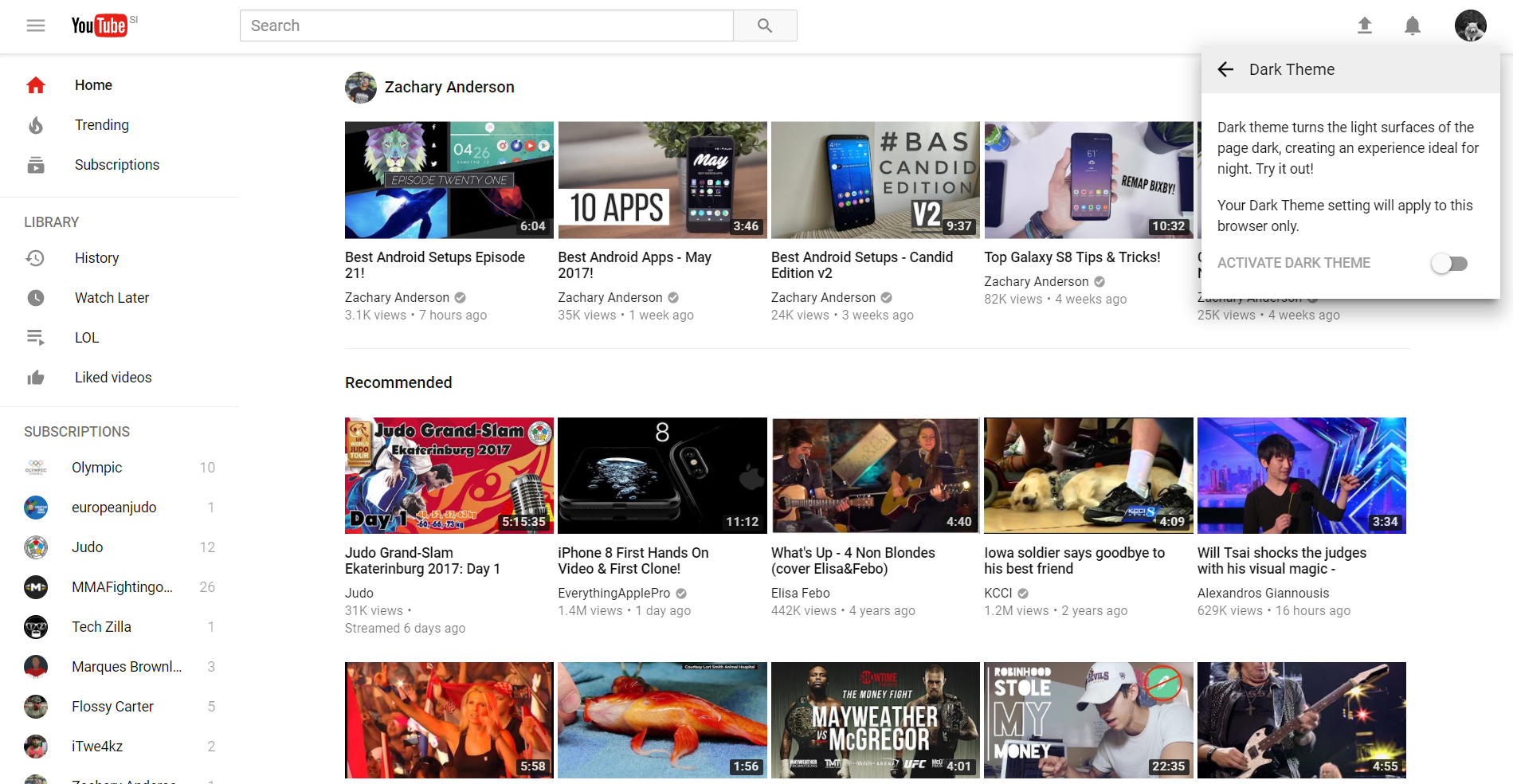Click your profile avatar picture
The image size is (1513, 784).
point(1470,25)
